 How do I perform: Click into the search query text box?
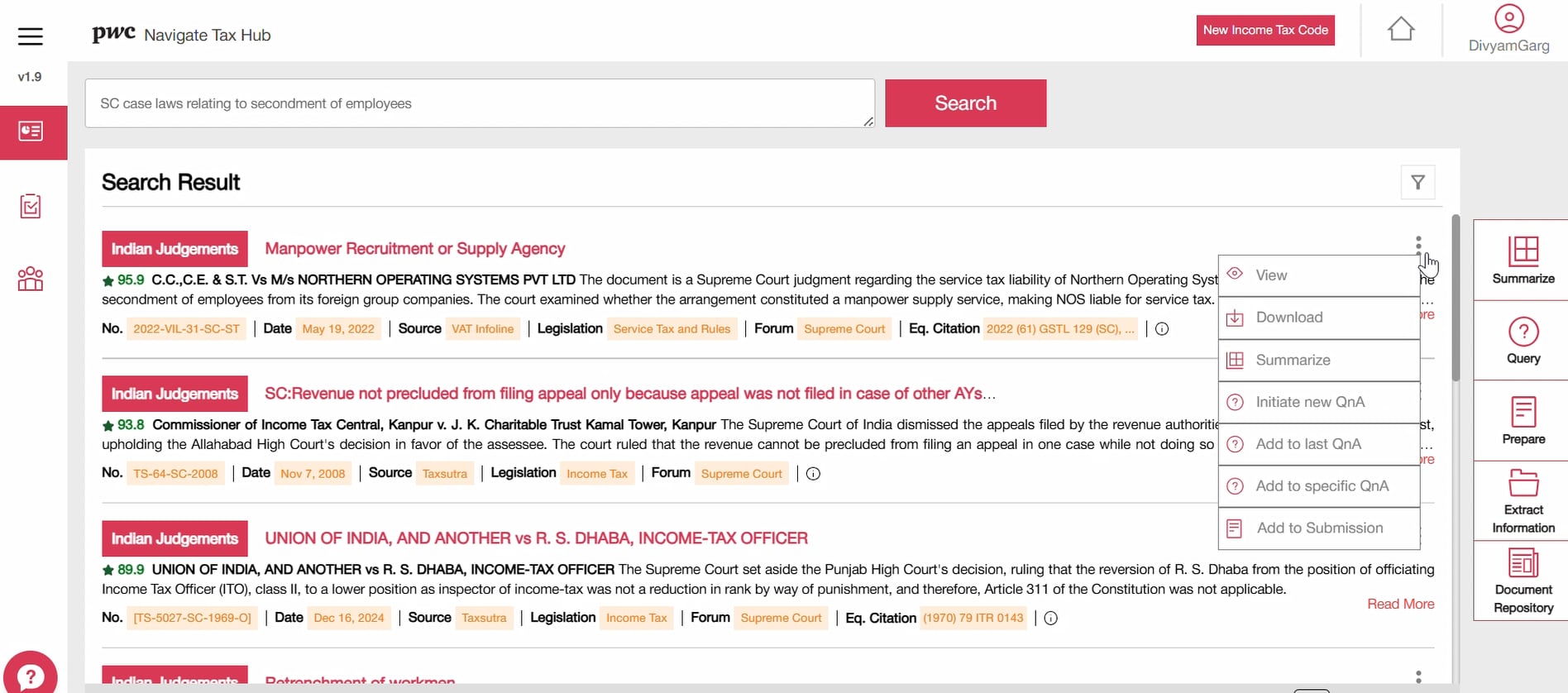pyautogui.click(x=480, y=103)
